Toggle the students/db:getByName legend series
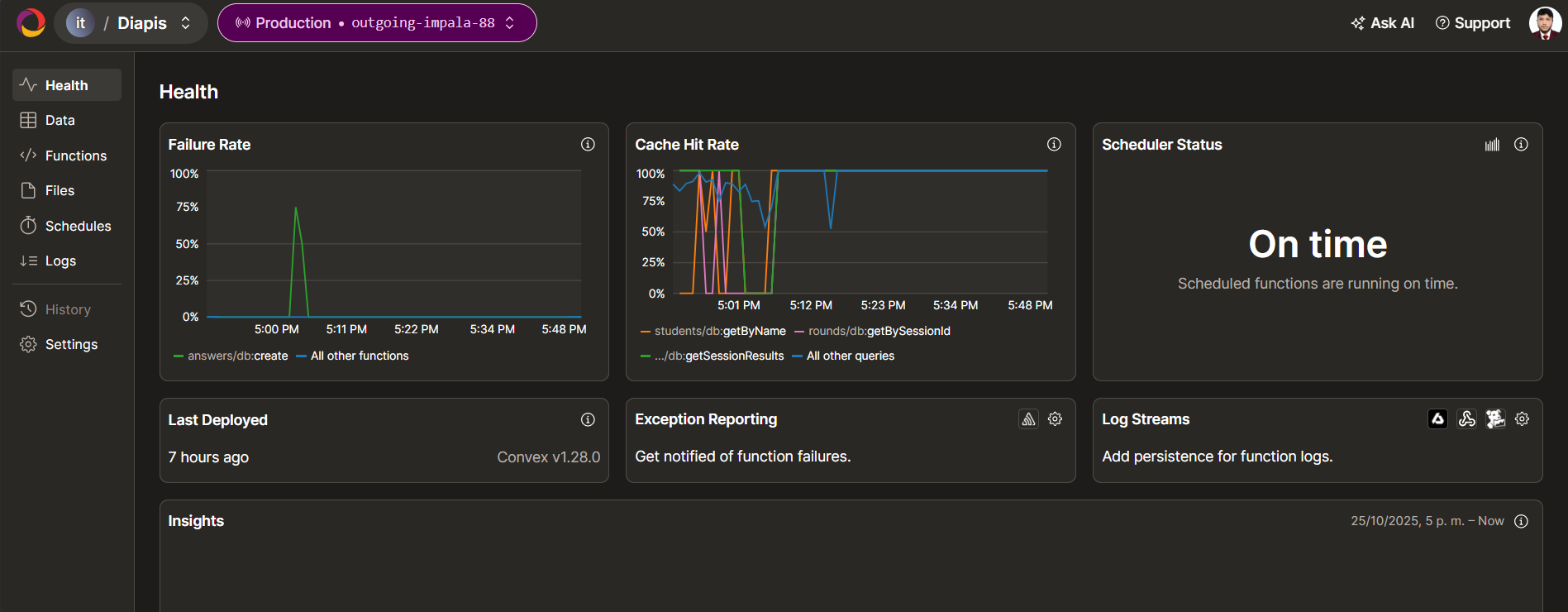This screenshot has width=1568, height=612. 713,331
